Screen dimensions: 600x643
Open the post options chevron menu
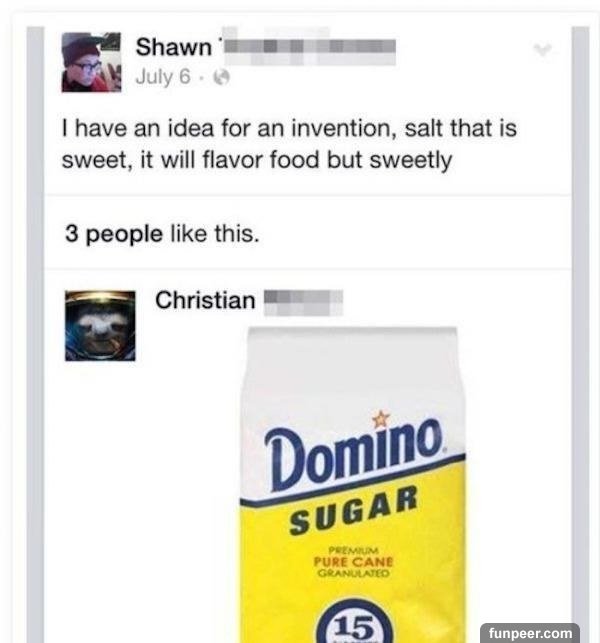click(543, 49)
